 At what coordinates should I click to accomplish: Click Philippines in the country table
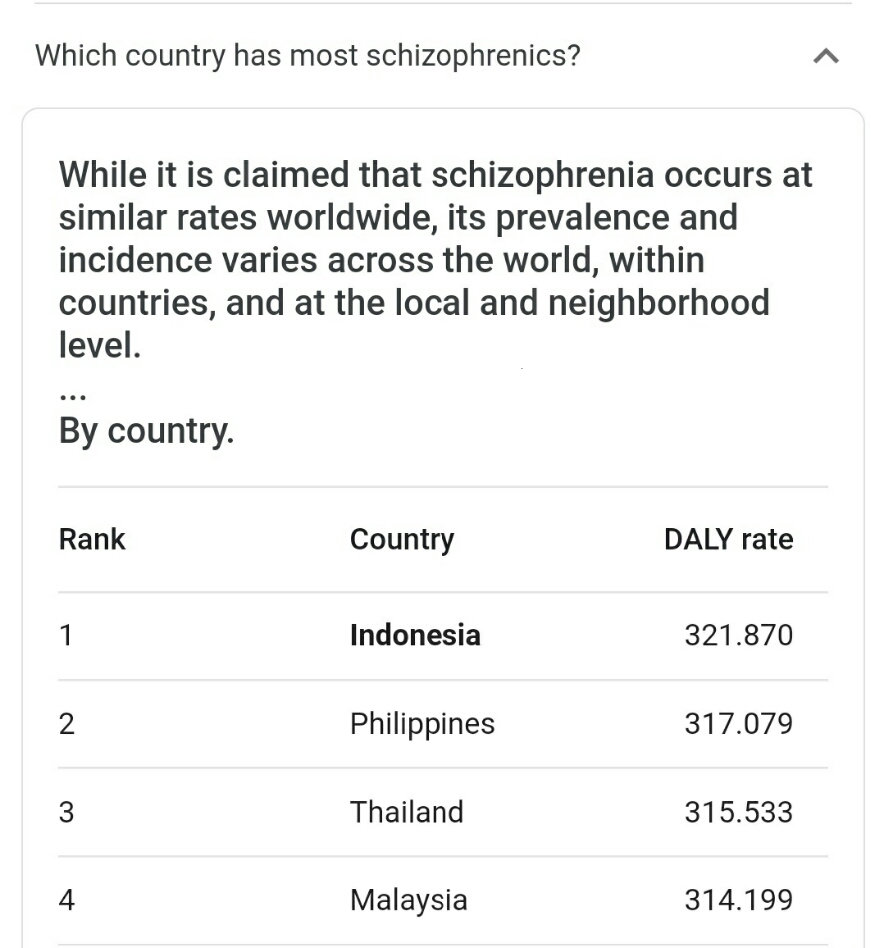pos(422,724)
